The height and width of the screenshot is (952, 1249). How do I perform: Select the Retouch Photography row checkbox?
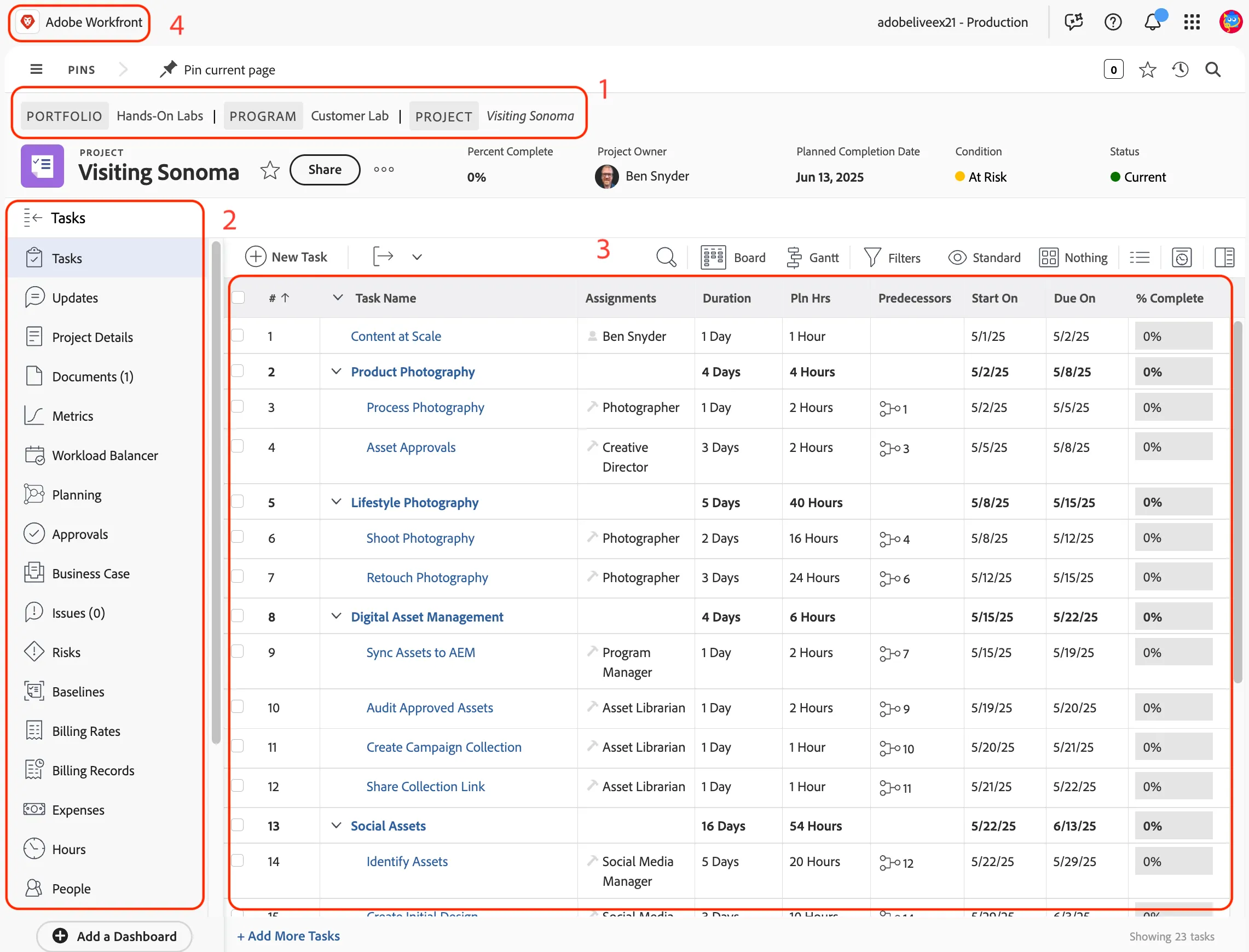pyautogui.click(x=238, y=577)
